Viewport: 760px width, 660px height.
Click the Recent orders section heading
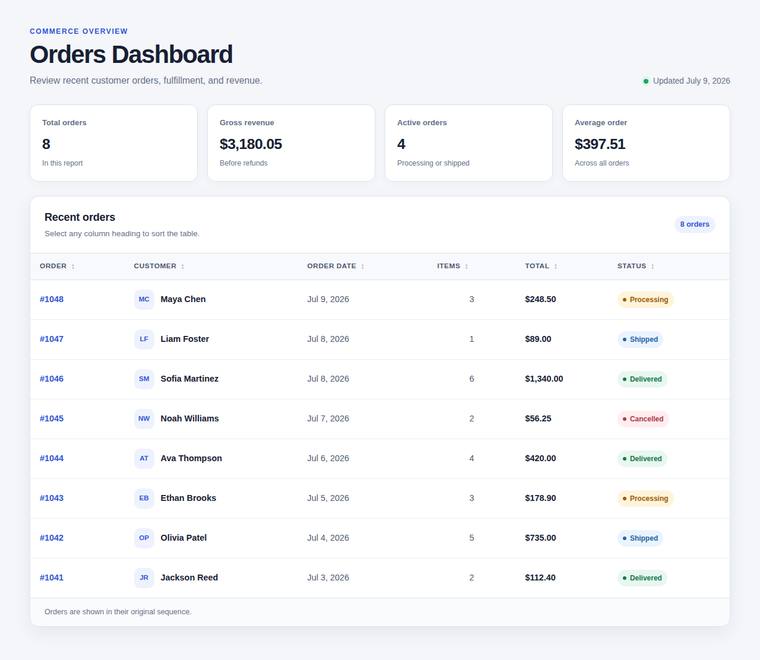click(x=80, y=217)
